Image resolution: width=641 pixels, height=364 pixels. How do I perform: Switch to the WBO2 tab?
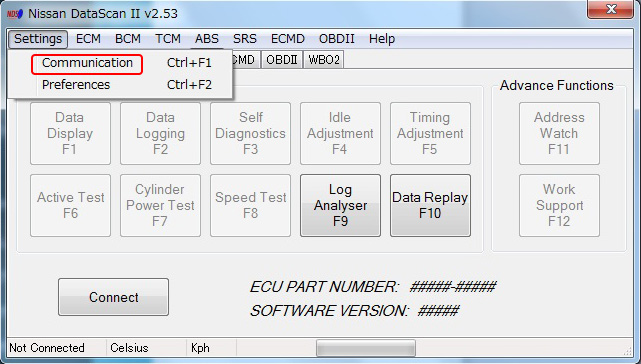[324, 60]
